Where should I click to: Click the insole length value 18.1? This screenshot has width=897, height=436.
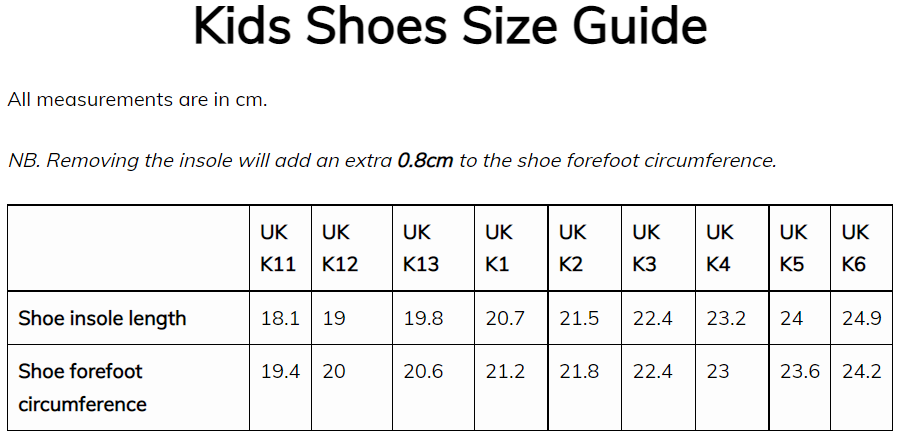[x=280, y=319]
